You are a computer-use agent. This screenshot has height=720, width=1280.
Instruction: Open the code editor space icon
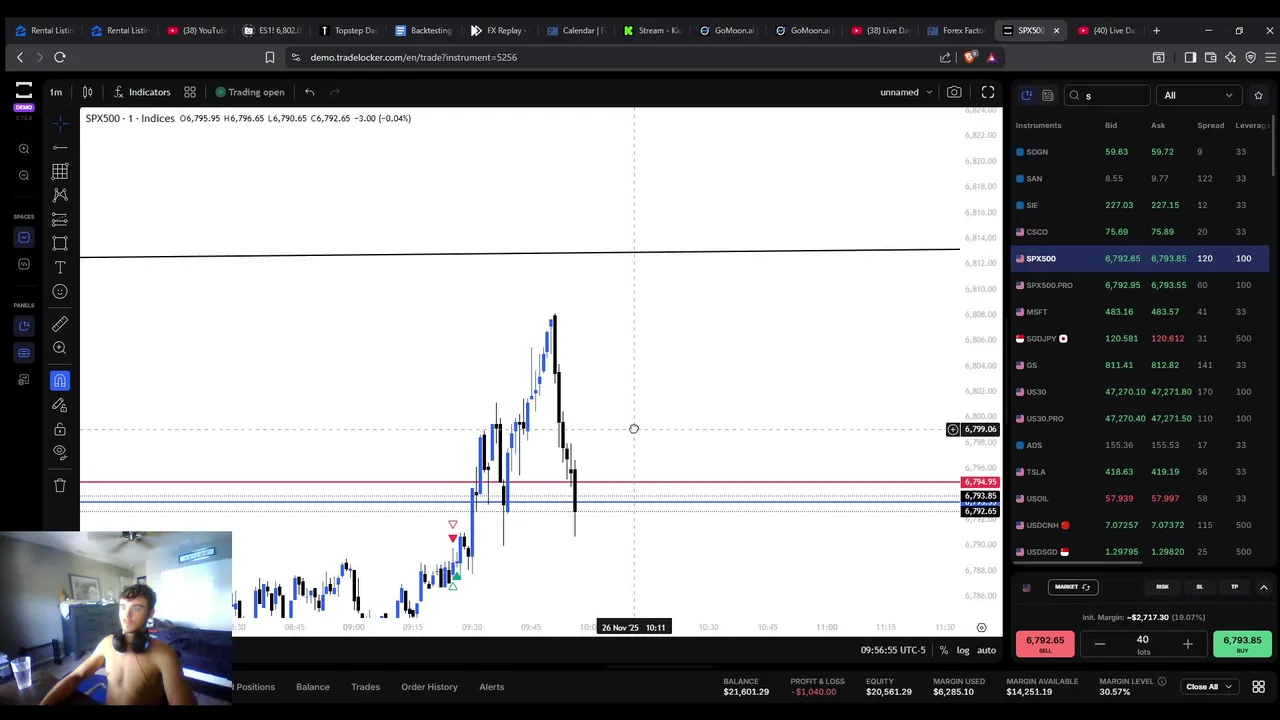pos(24,264)
